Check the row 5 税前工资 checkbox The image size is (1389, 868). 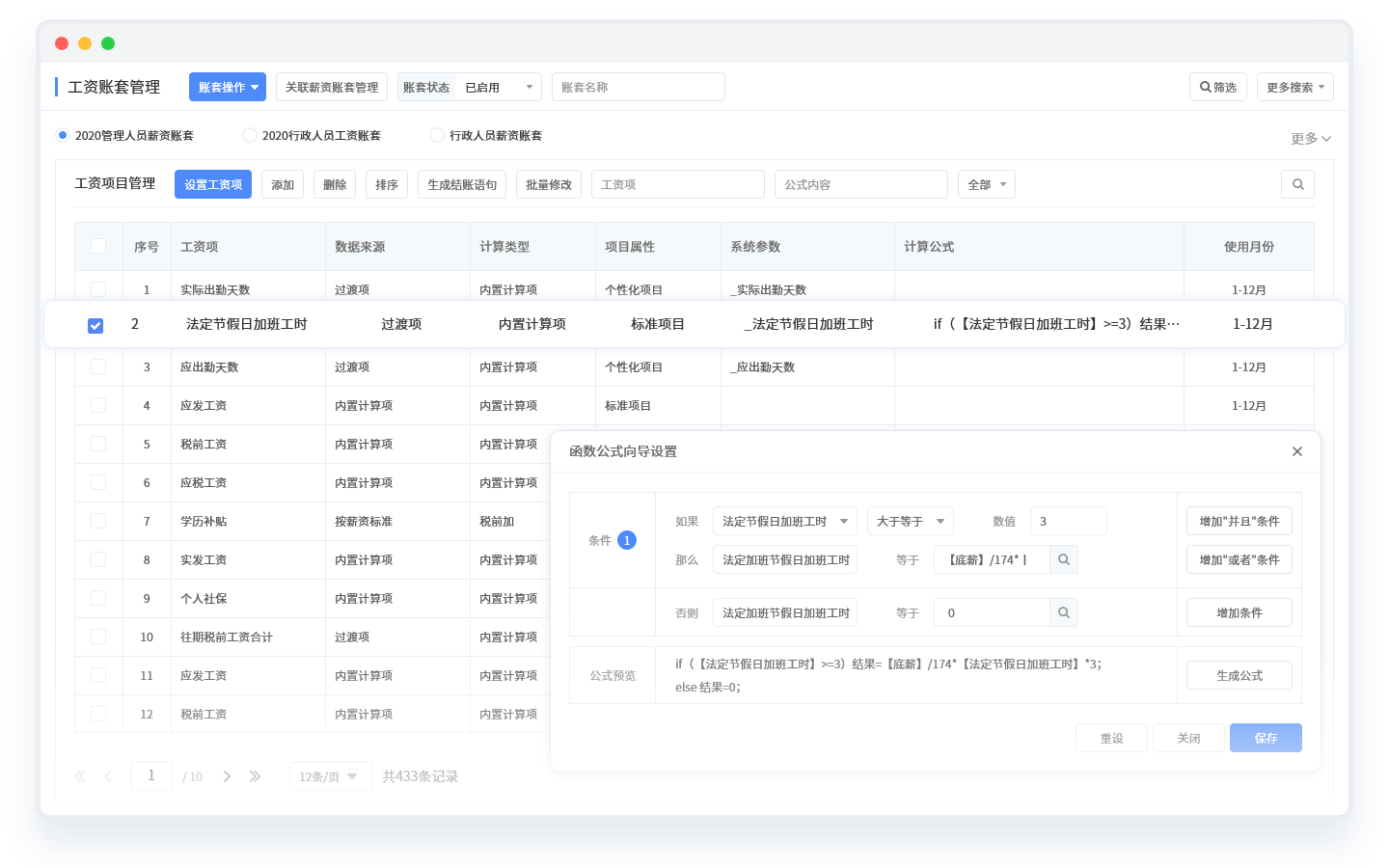coord(98,444)
